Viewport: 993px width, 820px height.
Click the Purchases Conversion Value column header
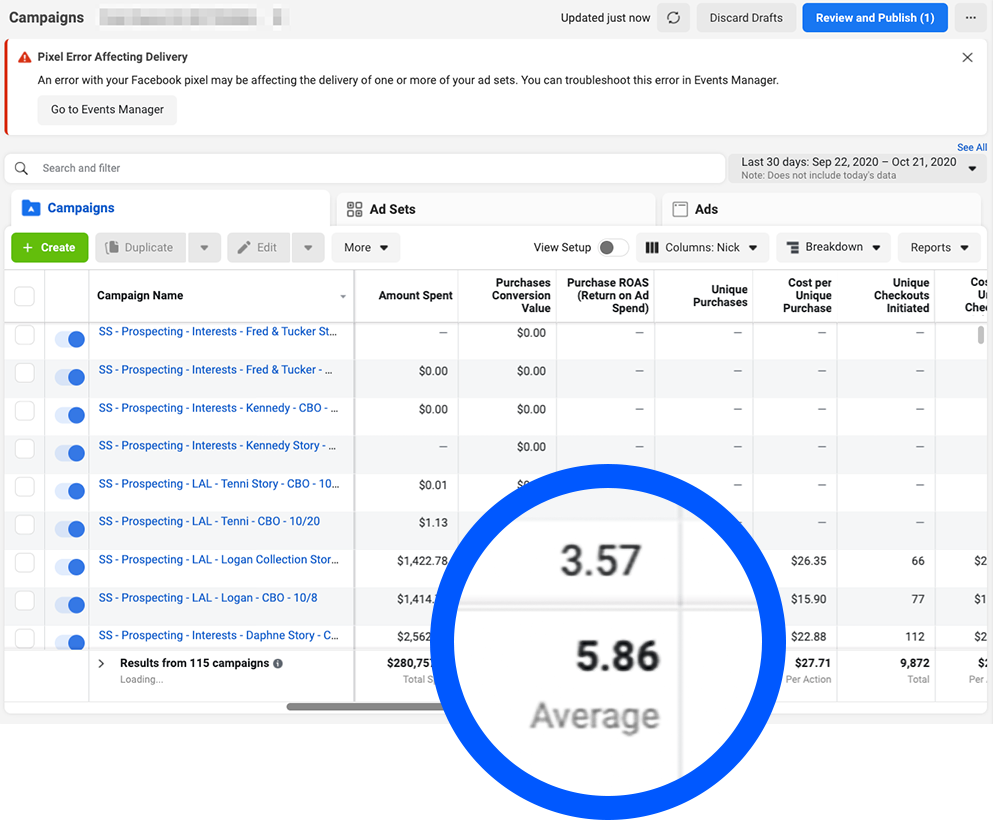[521, 296]
